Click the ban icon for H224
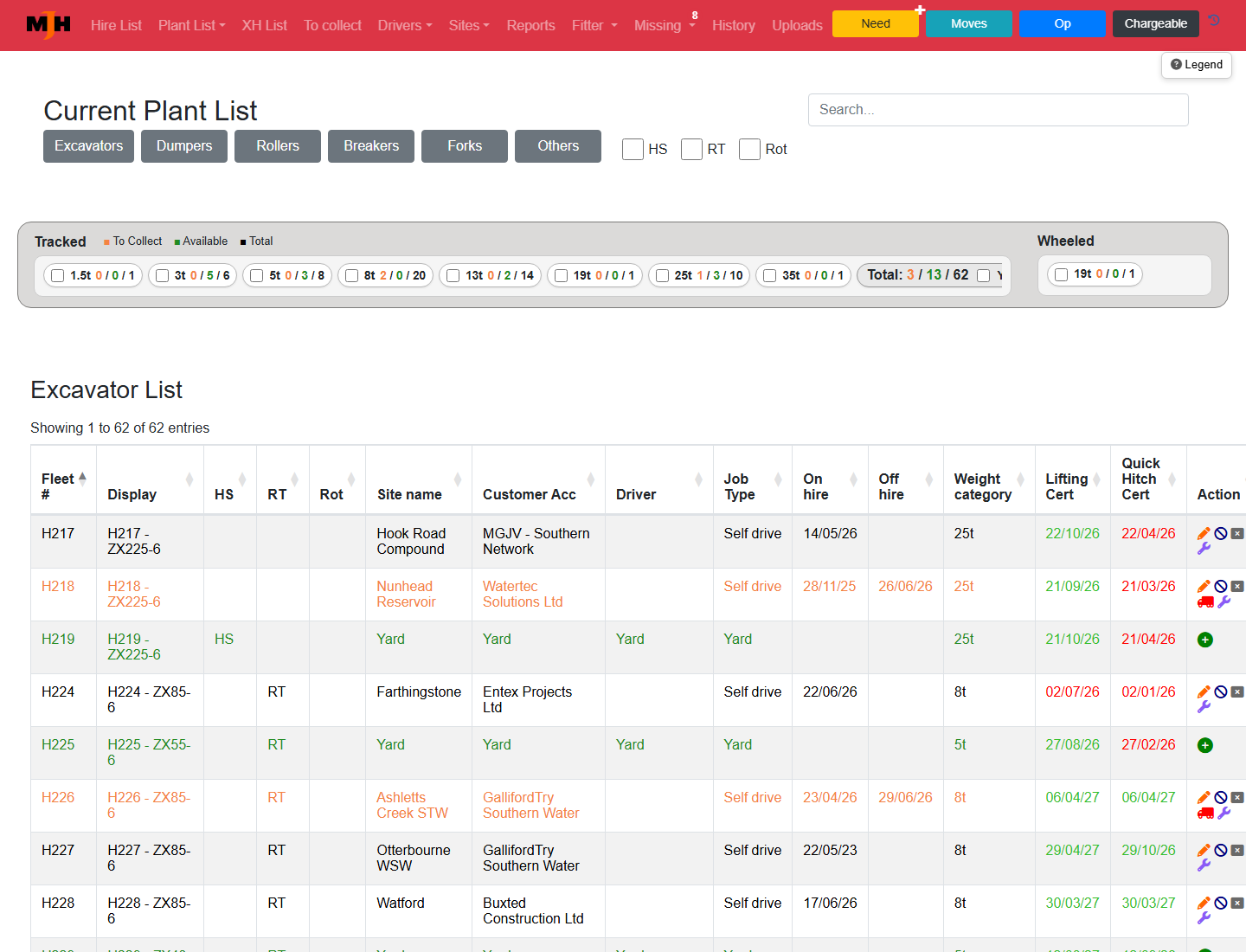Viewport: 1246px width, 952px height. tap(1221, 691)
